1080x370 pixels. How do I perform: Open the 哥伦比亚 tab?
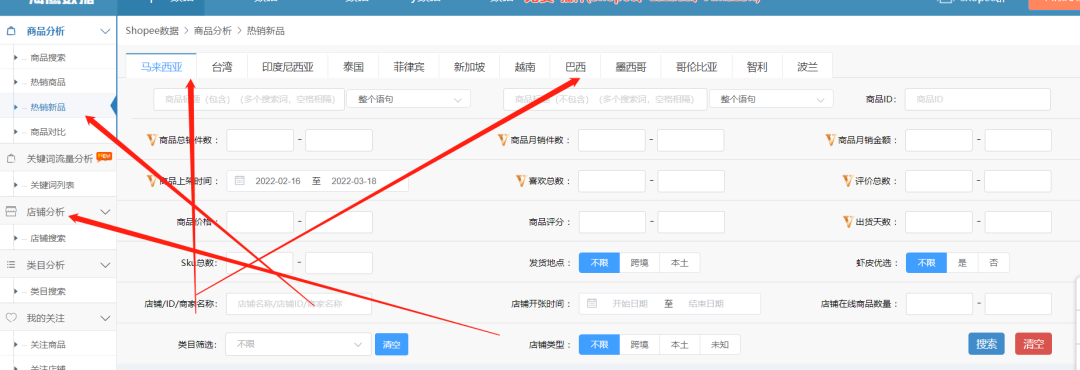tap(696, 67)
